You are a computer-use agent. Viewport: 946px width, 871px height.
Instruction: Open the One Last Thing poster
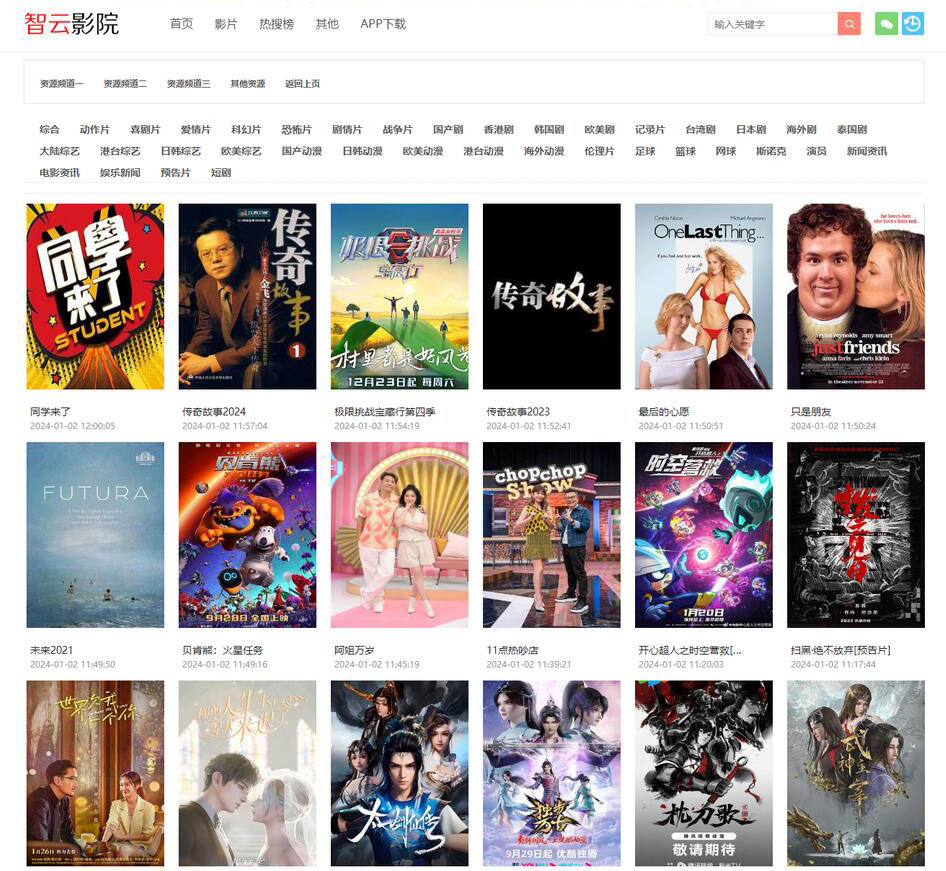click(x=703, y=296)
